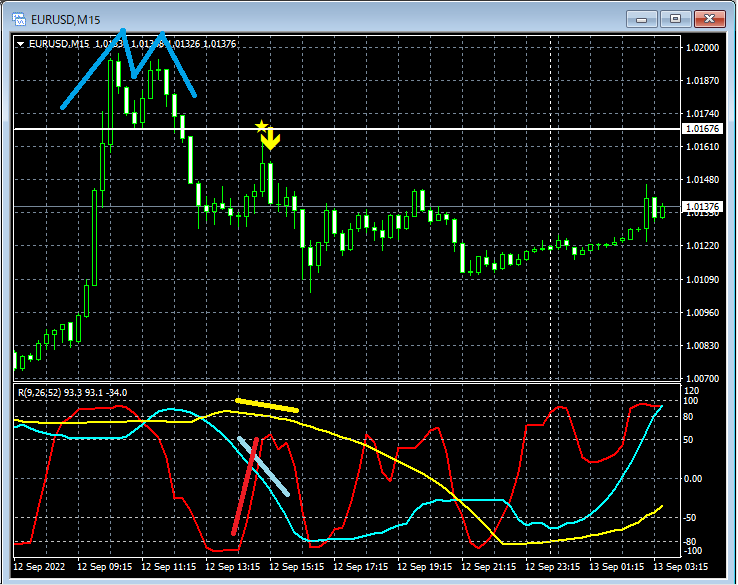Select the white horizontal line at 1.01676

point(347,129)
